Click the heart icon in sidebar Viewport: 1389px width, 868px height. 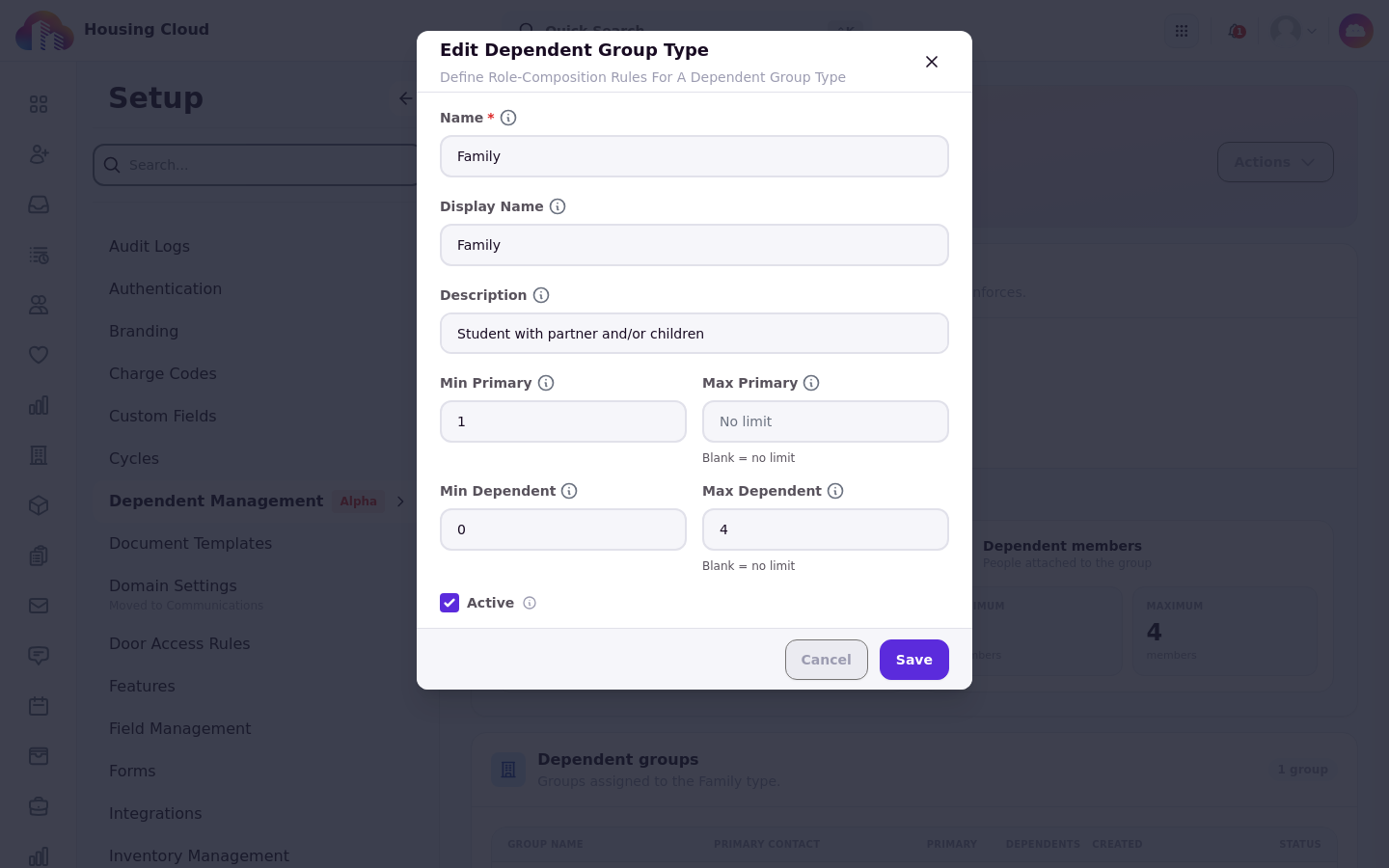coord(39,355)
